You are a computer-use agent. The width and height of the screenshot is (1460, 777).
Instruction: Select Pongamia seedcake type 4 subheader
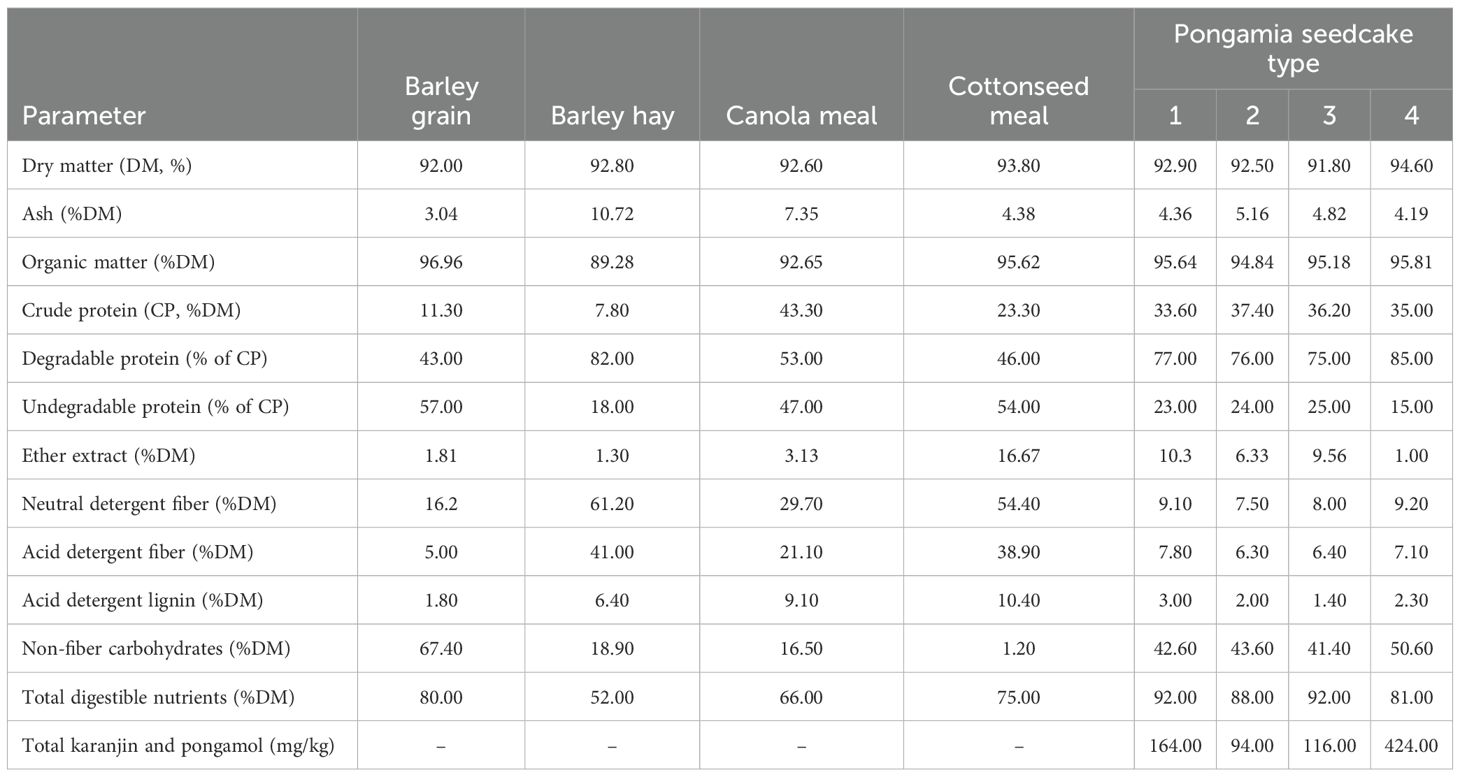[x=1411, y=116]
